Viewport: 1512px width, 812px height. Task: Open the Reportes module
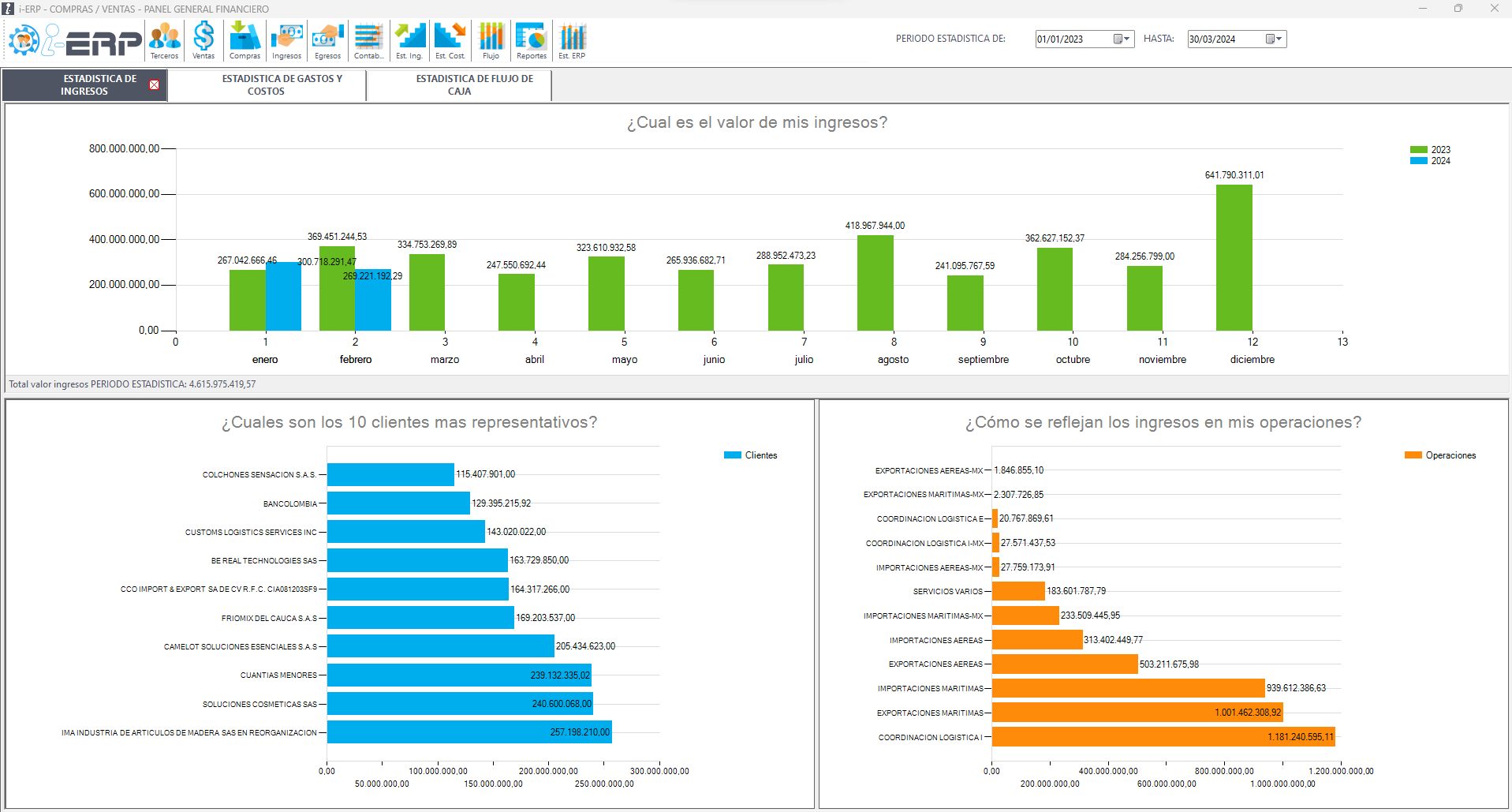pyautogui.click(x=531, y=40)
